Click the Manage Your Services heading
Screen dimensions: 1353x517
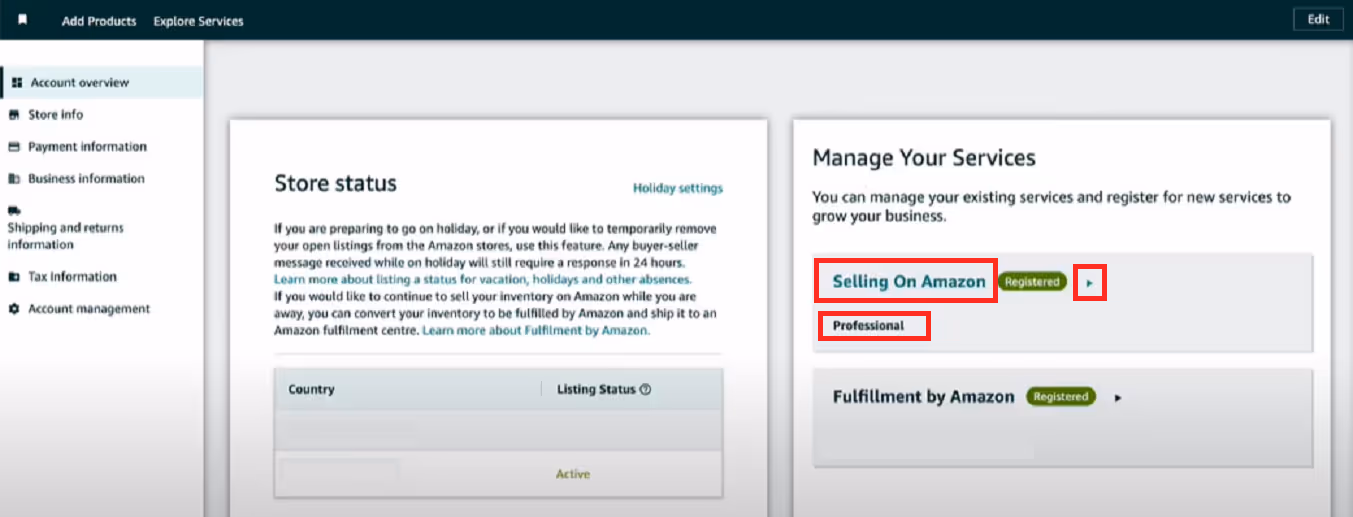924,158
